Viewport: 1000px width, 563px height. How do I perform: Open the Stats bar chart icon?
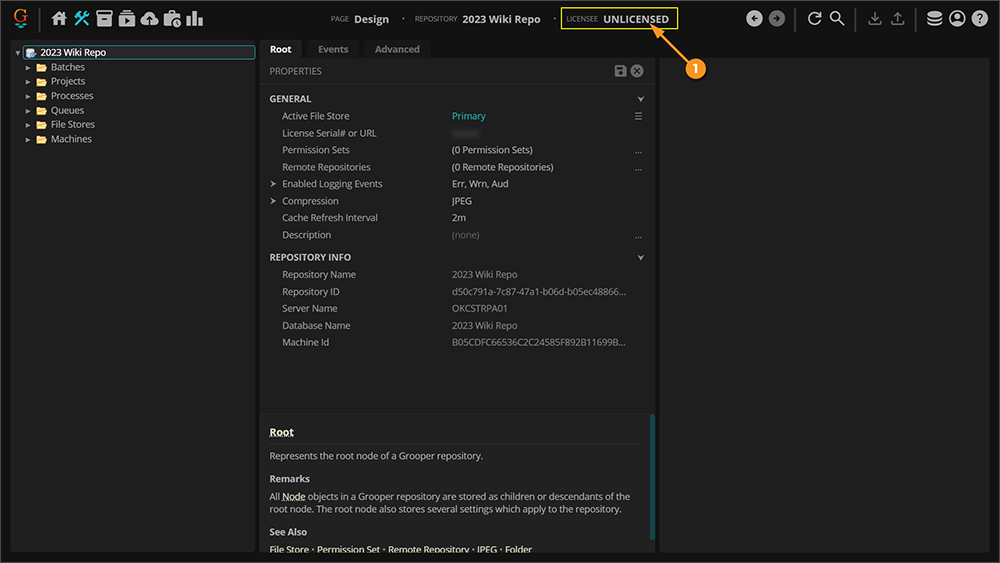point(194,18)
